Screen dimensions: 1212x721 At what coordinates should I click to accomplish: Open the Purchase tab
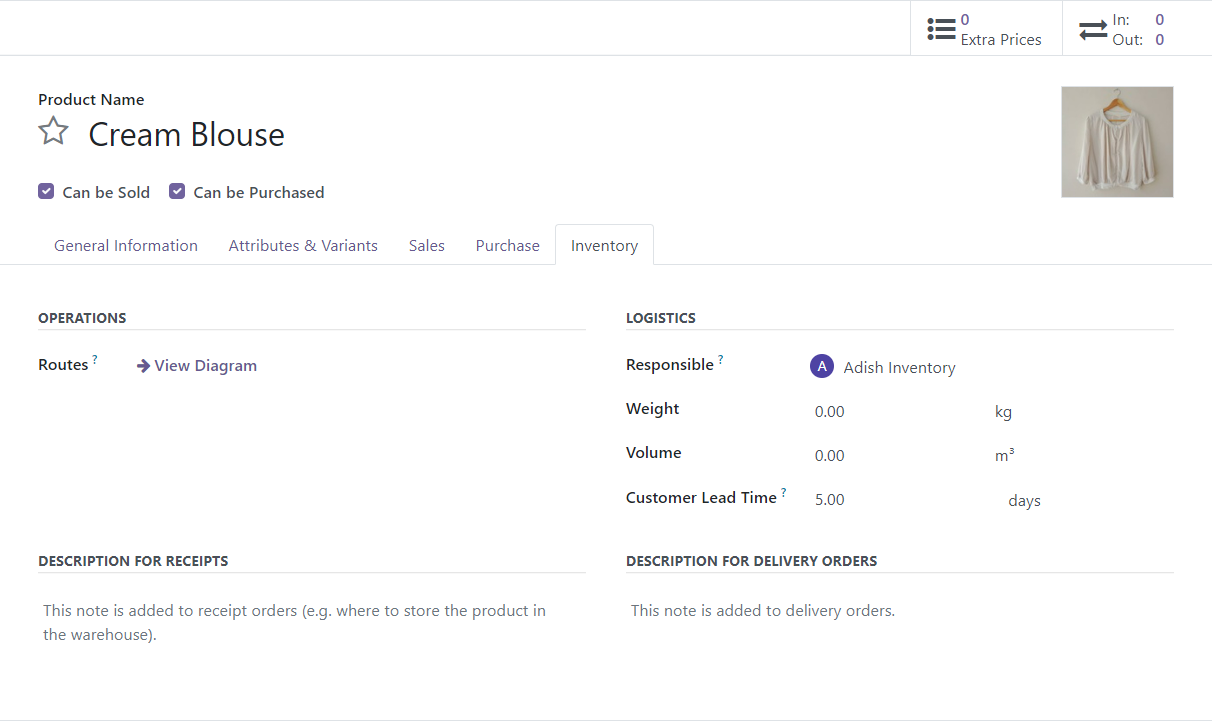(507, 245)
